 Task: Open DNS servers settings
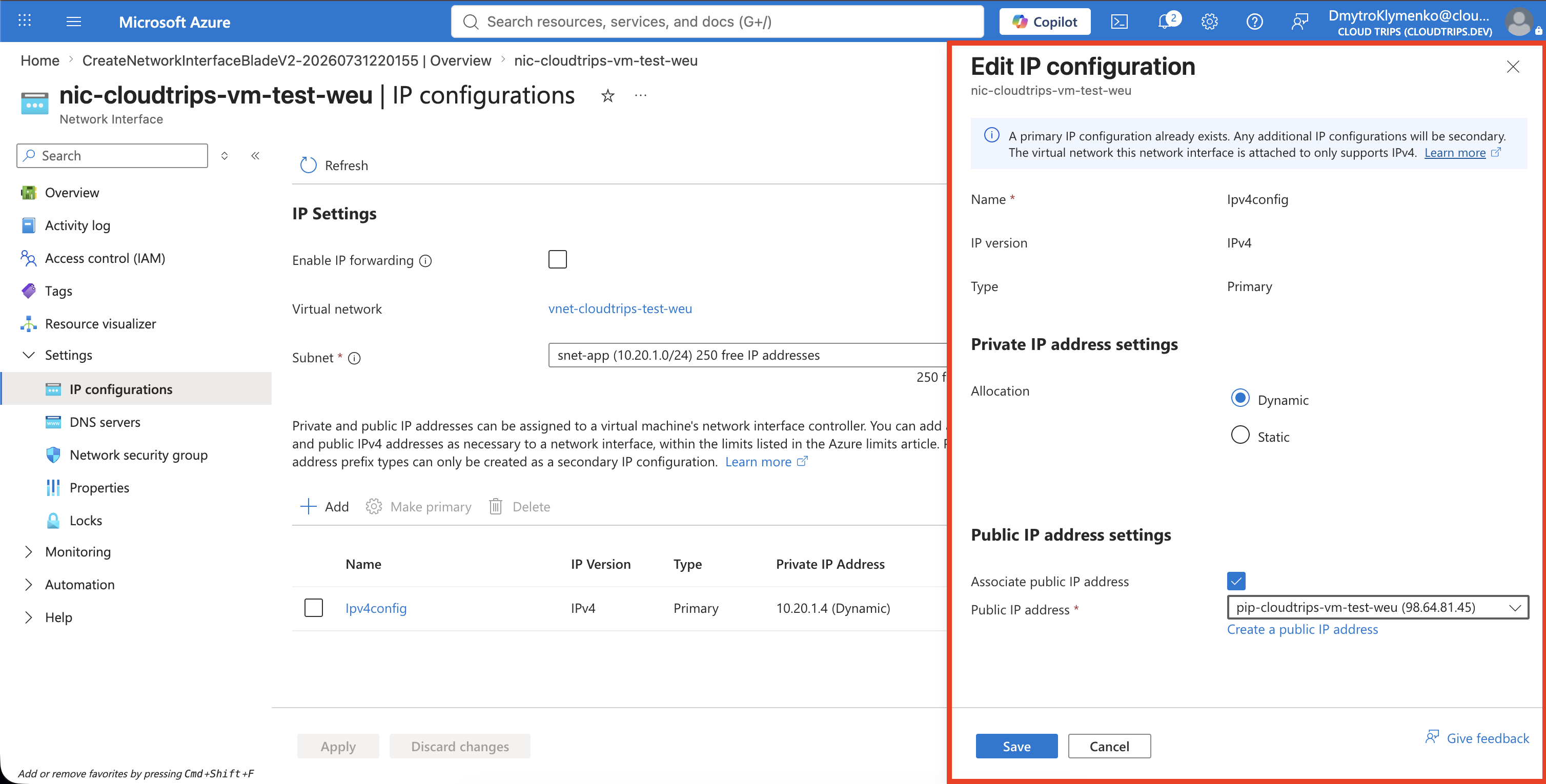pyautogui.click(x=105, y=422)
